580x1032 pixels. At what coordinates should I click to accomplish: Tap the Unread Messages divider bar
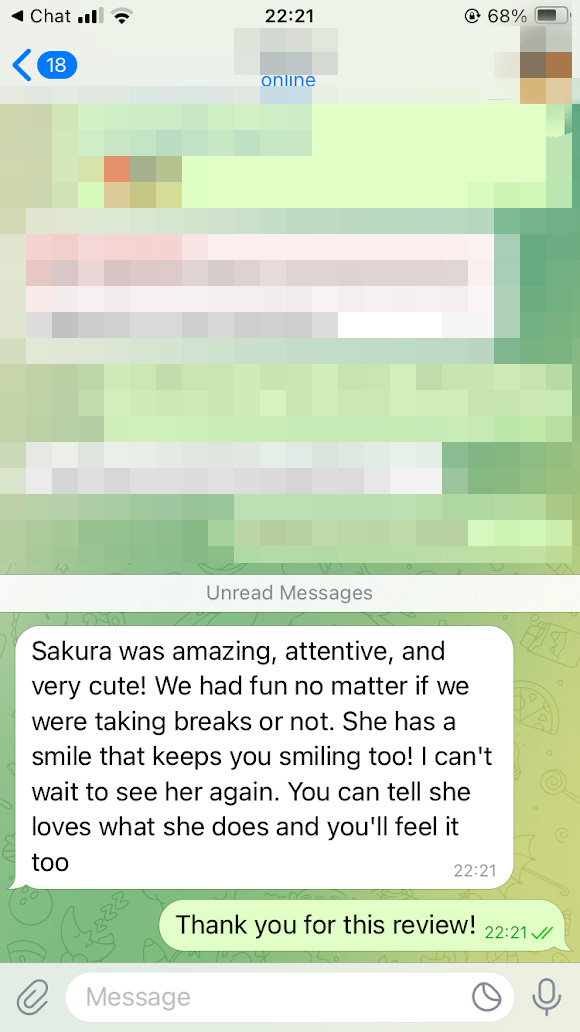[290, 593]
